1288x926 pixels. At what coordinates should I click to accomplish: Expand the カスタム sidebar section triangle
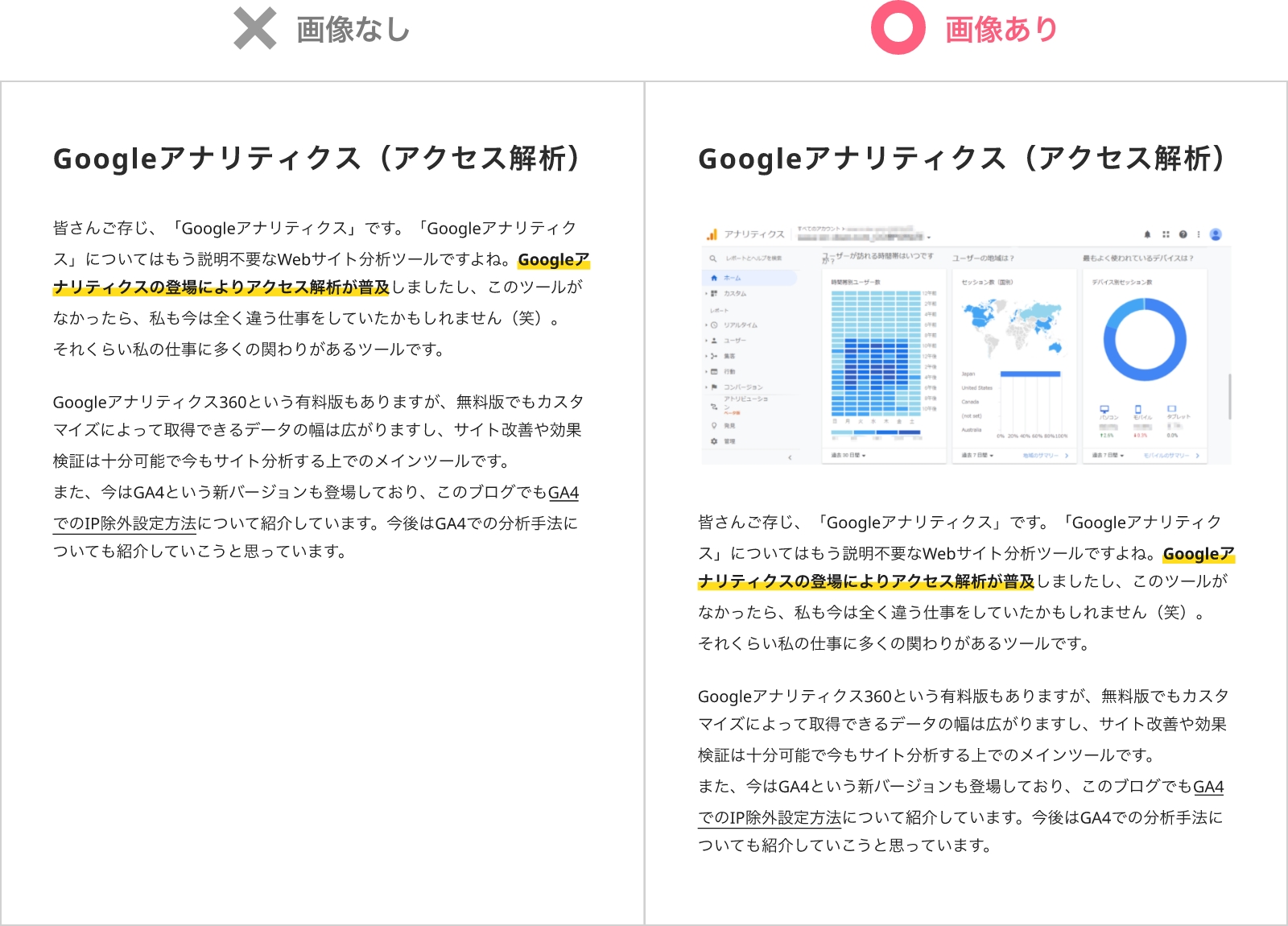point(706,293)
